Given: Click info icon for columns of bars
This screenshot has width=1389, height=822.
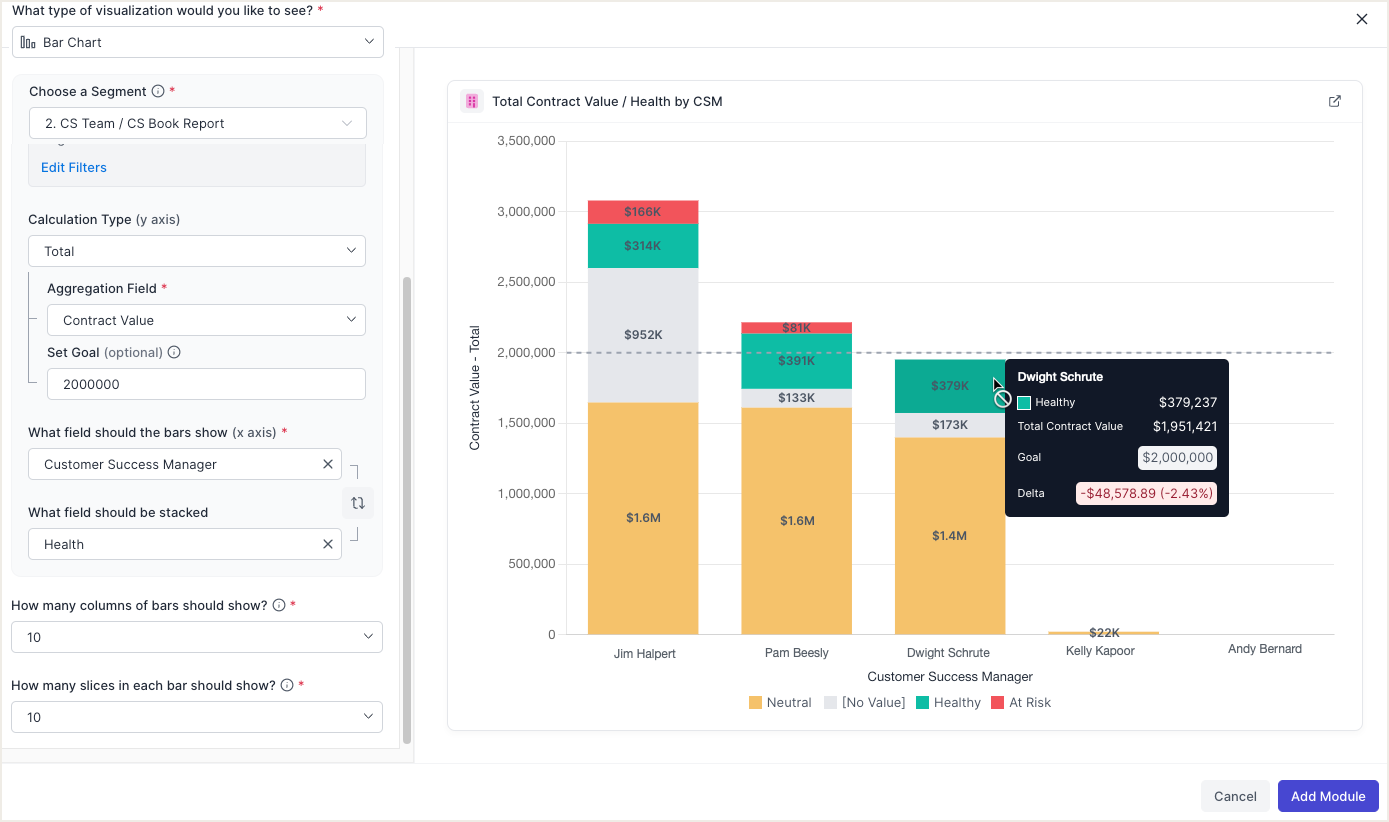Looking at the screenshot, I should coord(279,605).
